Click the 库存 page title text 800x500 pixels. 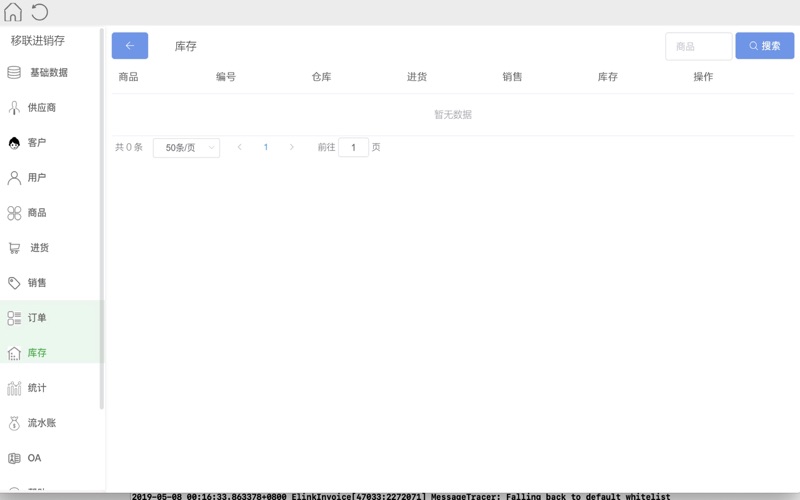tap(186, 46)
